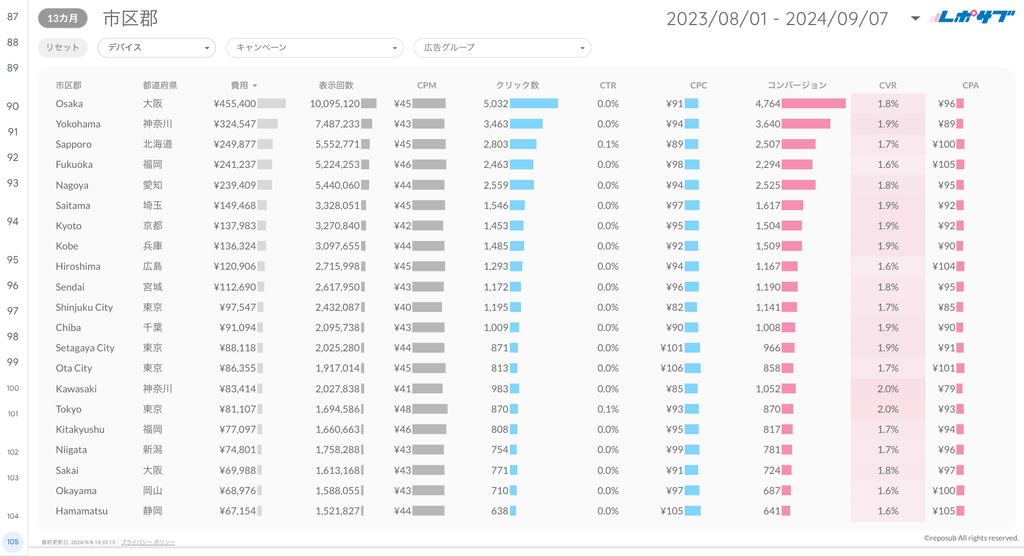This screenshot has height=556, width=1024.
Task: Click the 13カ月 period badge
Action: coord(62,19)
